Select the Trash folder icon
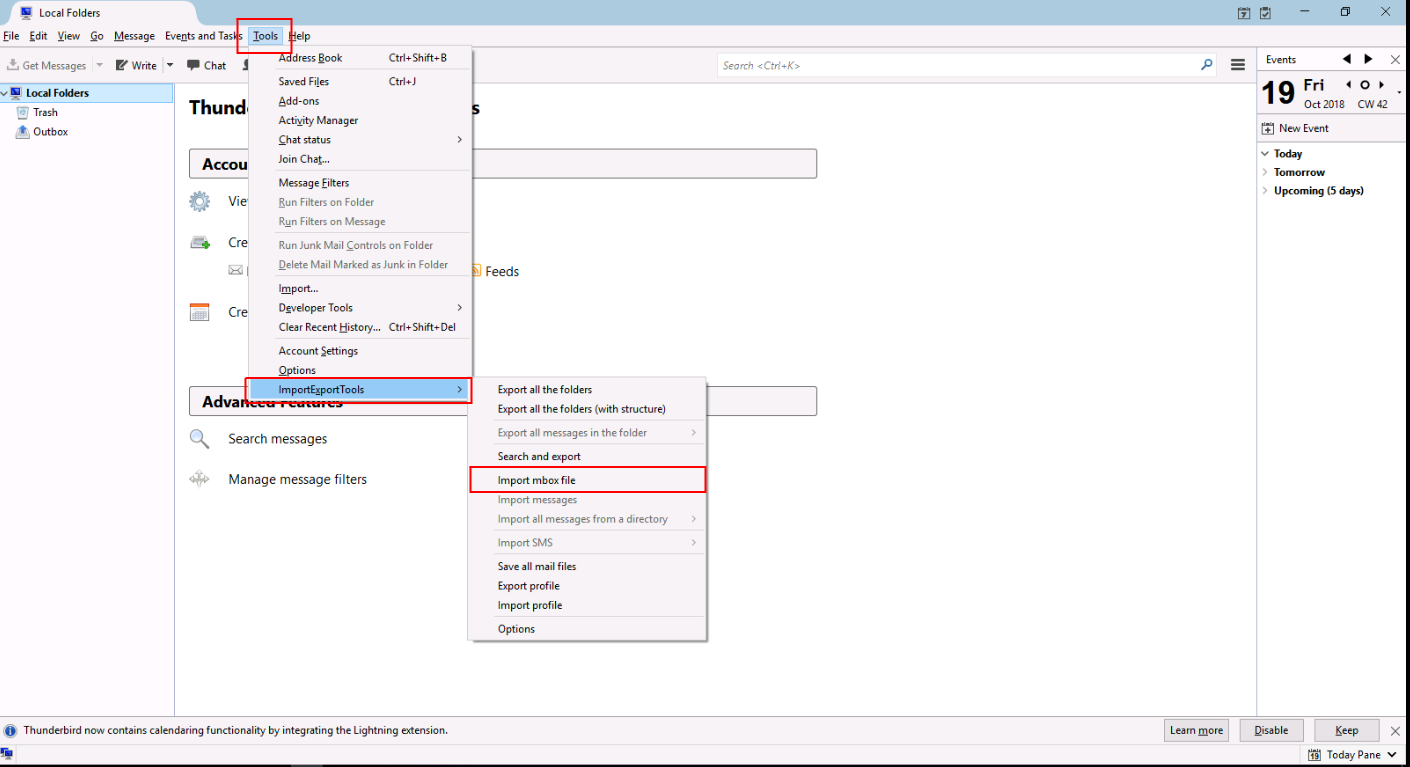The height and width of the screenshot is (767, 1410). [22, 113]
